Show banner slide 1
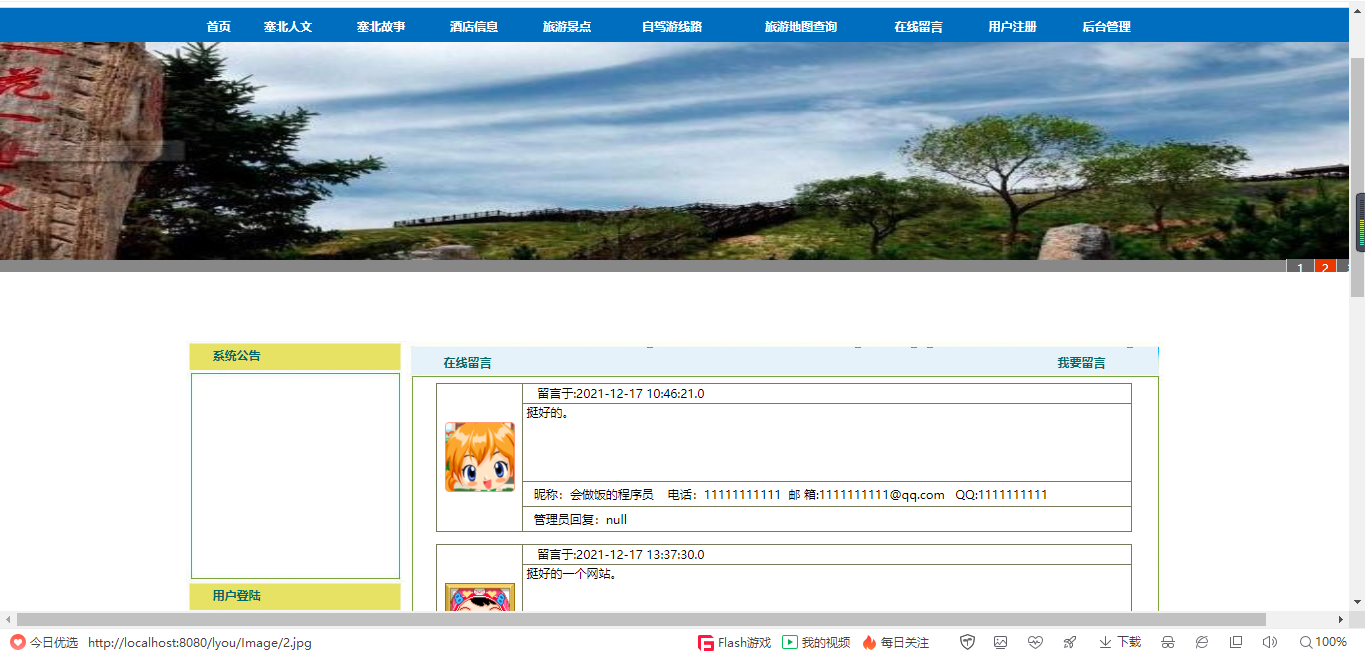Screen dimensions: 1365x654 [x=1299, y=268]
